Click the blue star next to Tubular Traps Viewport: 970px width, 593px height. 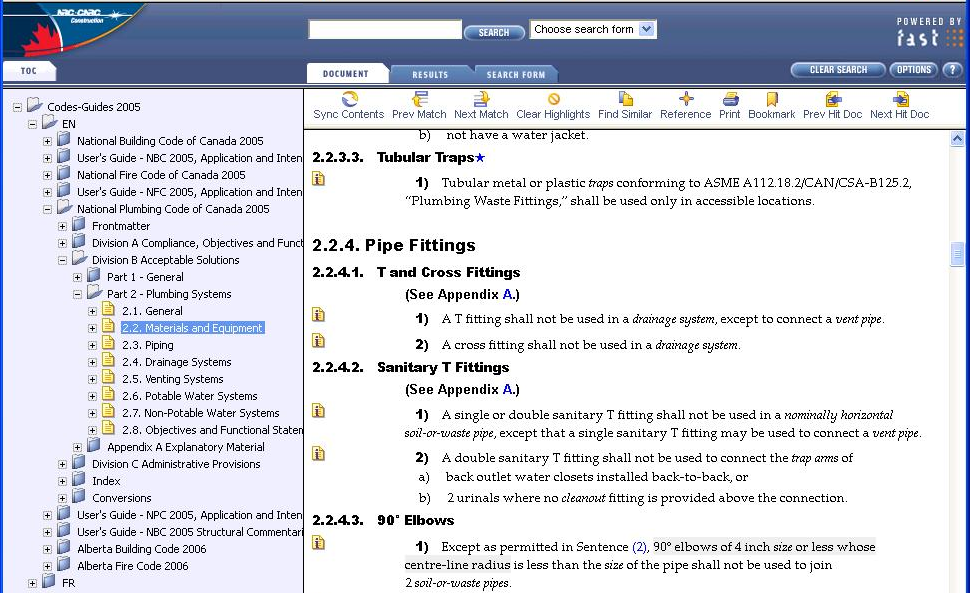480,158
